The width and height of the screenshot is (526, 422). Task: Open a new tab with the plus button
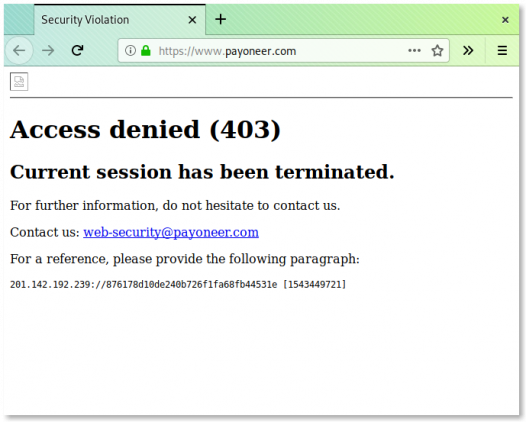(220, 19)
